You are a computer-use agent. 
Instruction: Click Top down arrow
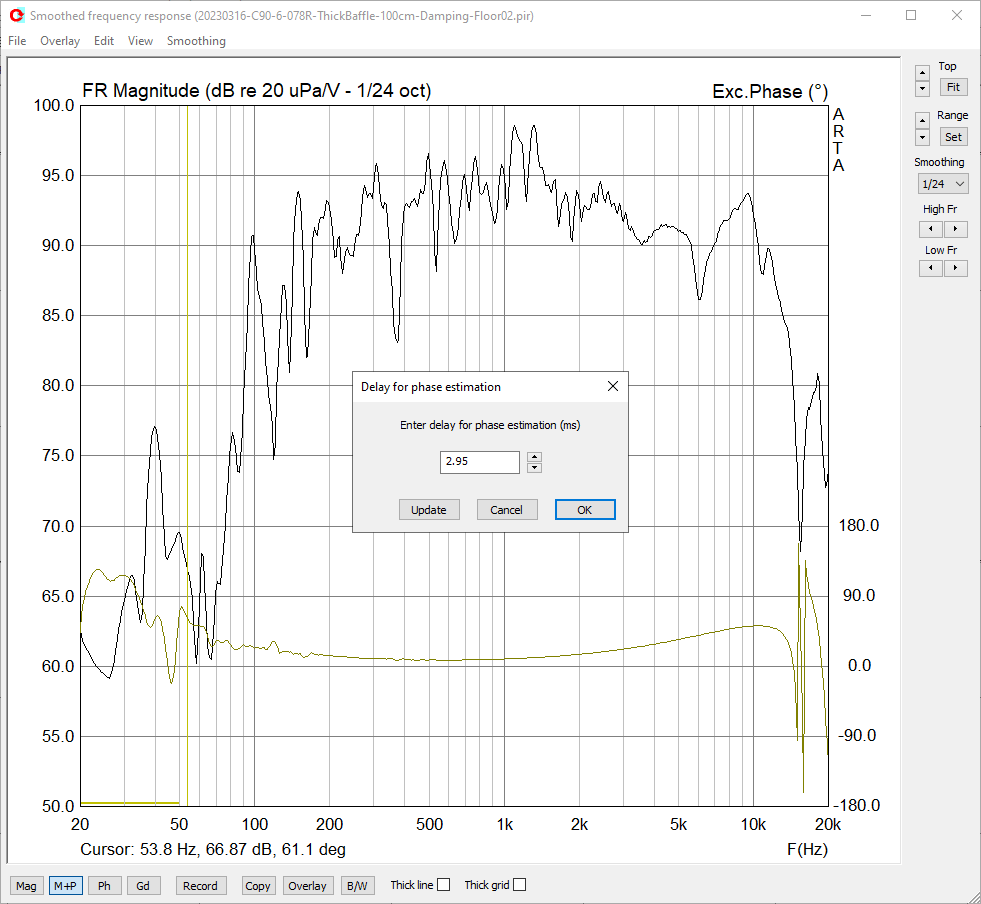[922, 88]
